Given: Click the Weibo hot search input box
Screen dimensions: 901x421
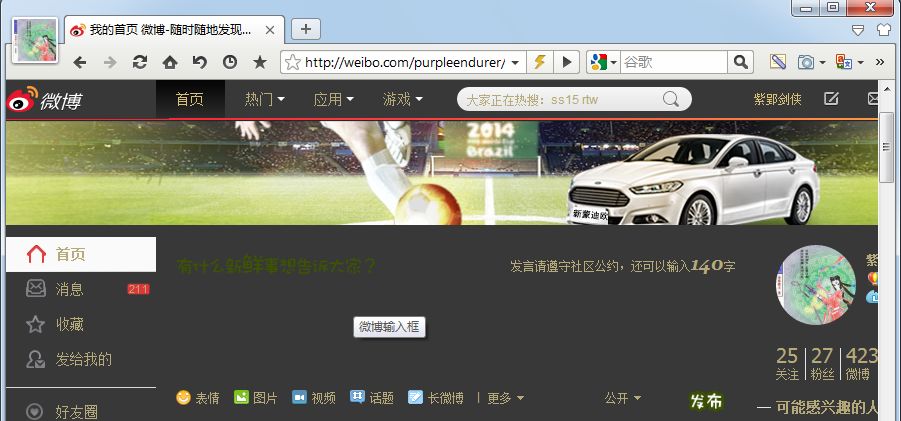Looking at the screenshot, I should pos(560,99).
